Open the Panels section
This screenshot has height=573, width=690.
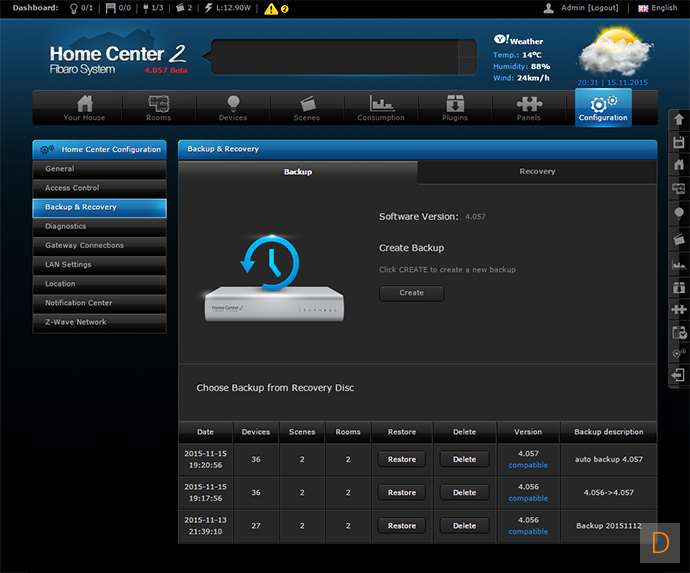529,108
